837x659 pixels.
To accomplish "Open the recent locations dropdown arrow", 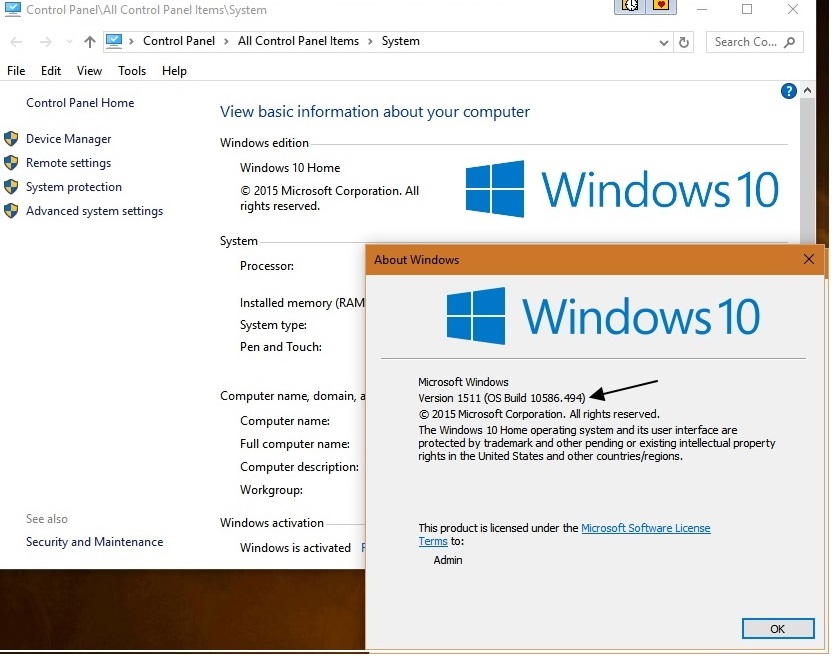I will click(69, 42).
